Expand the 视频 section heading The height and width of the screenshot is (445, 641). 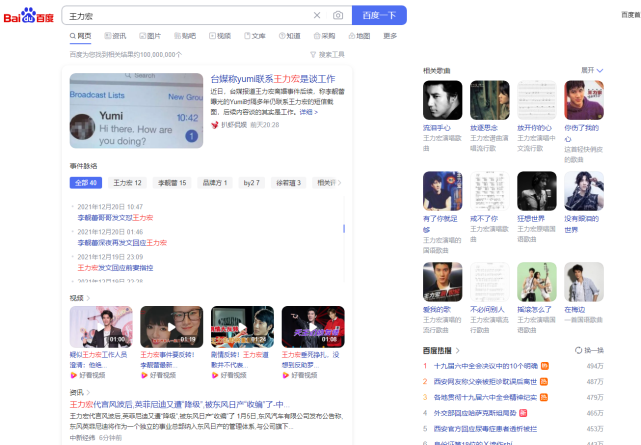[x=80, y=298]
